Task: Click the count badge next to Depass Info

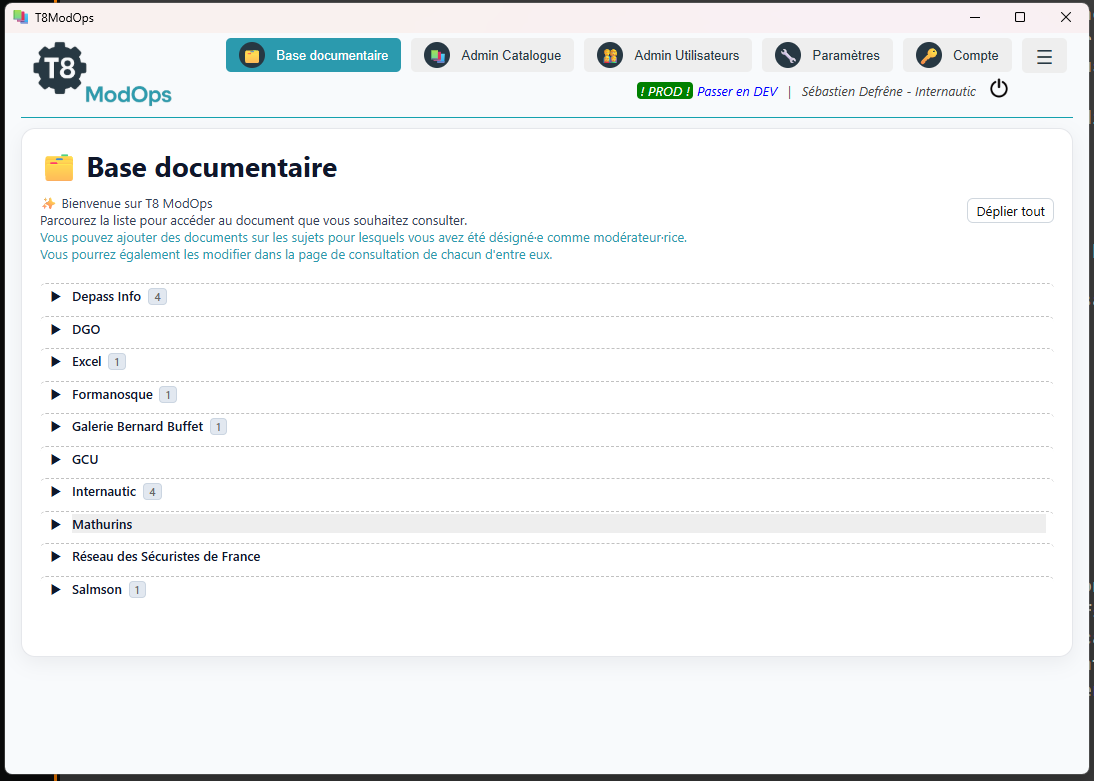Action: click(157, 297)
